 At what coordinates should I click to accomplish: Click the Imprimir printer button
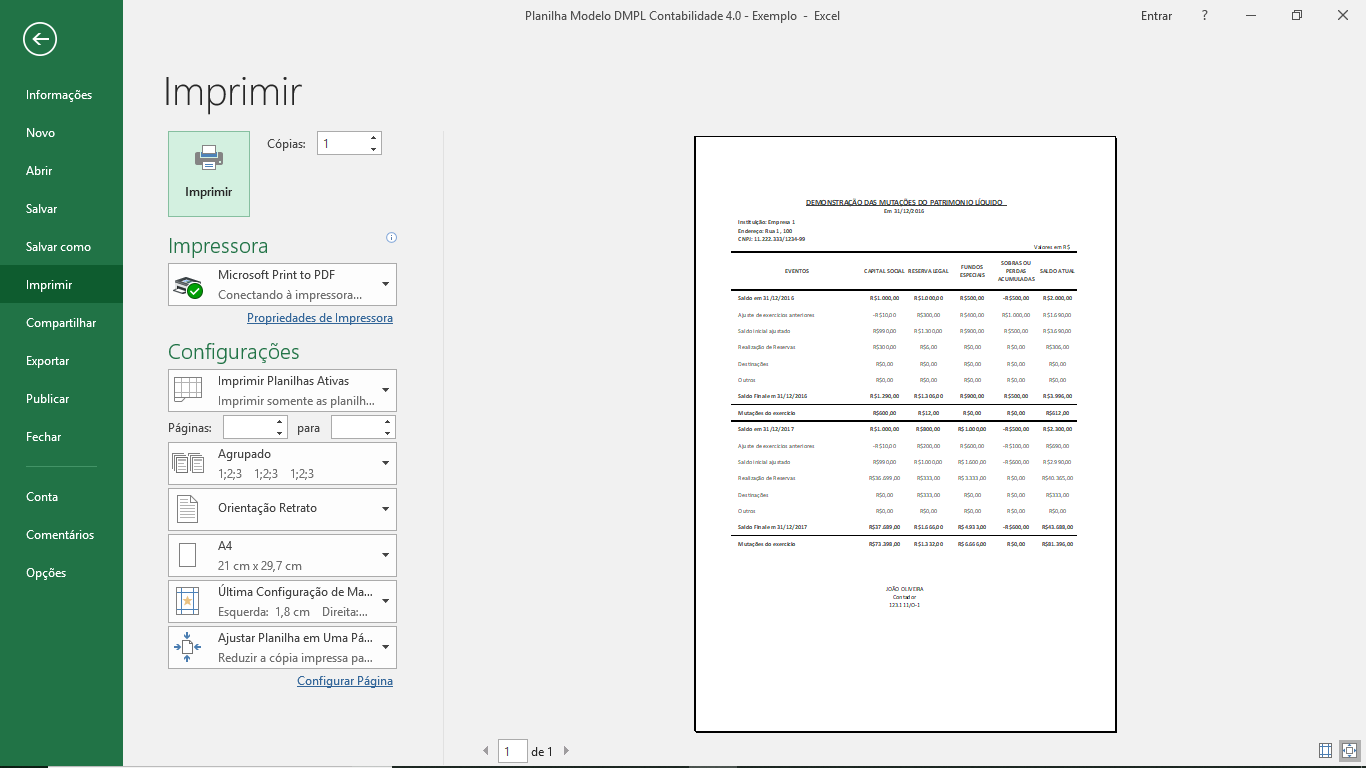tap(209, 174)
